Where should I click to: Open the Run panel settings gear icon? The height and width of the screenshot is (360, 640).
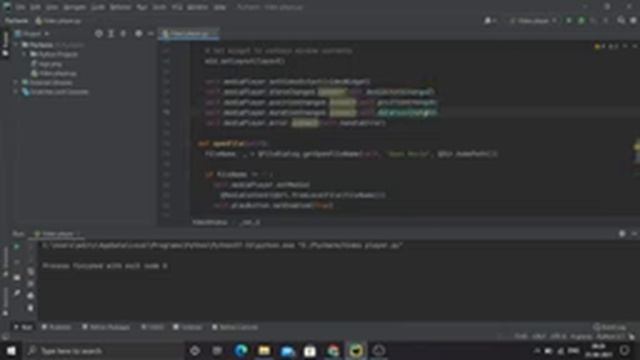622,234
